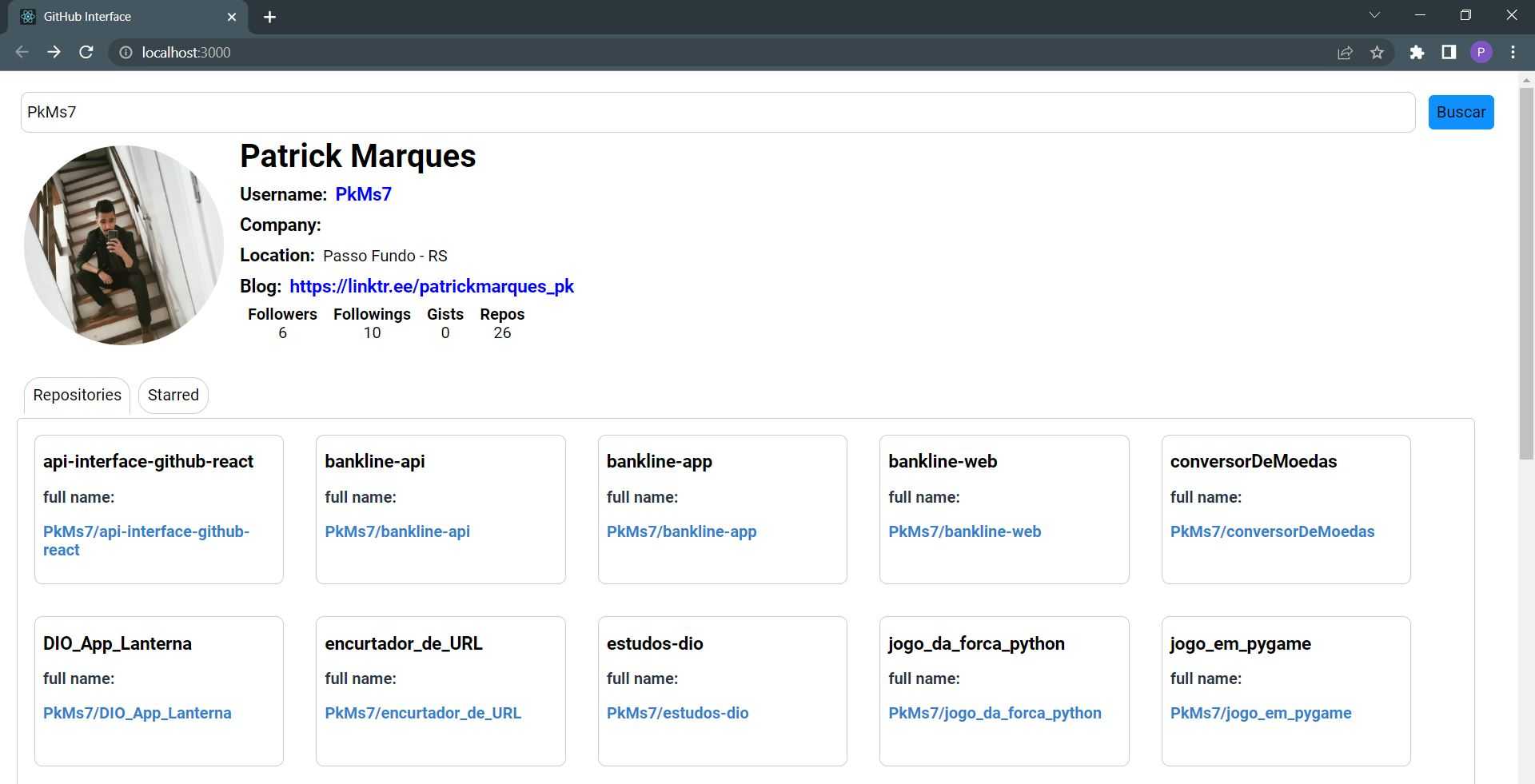Click the Buscar button
Viewport: 1535px width, 784px height.
1461,112
